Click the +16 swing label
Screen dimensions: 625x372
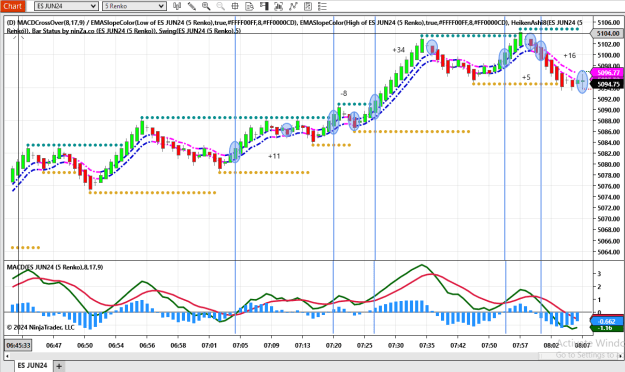pyautogui.click(x=570, y=55)
